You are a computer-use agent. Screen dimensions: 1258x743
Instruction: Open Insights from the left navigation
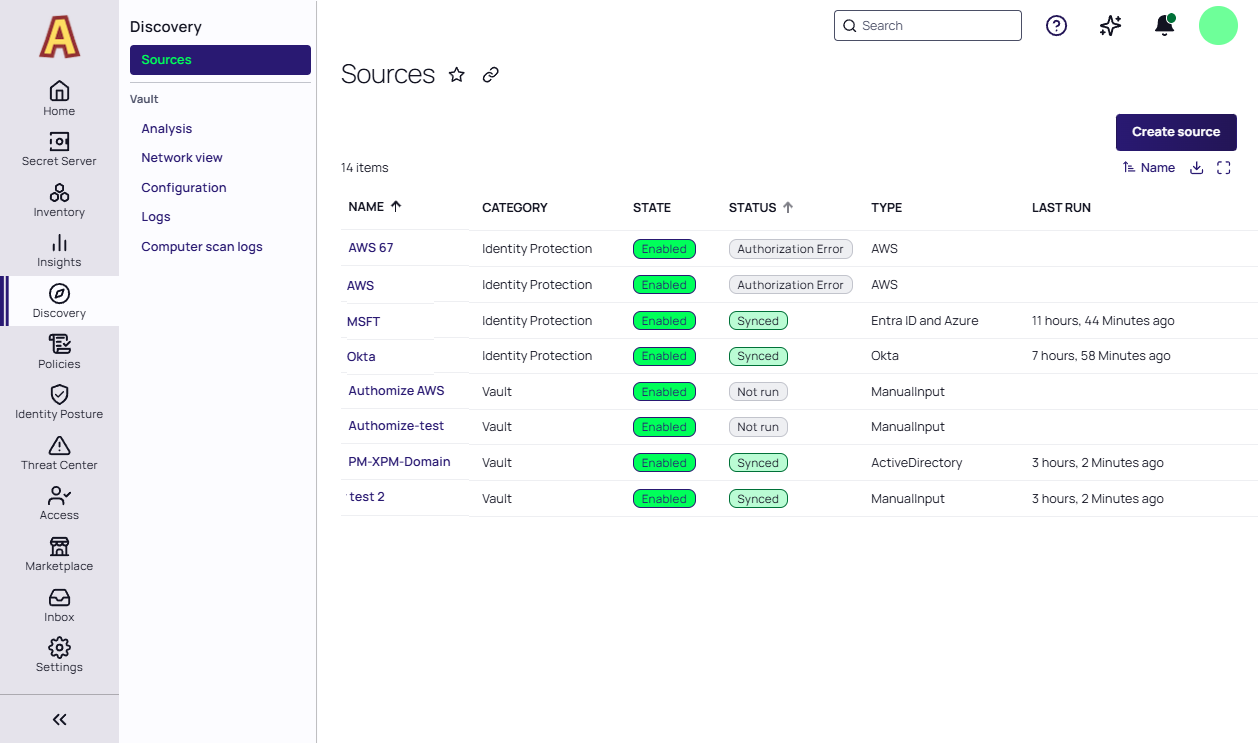59,250
